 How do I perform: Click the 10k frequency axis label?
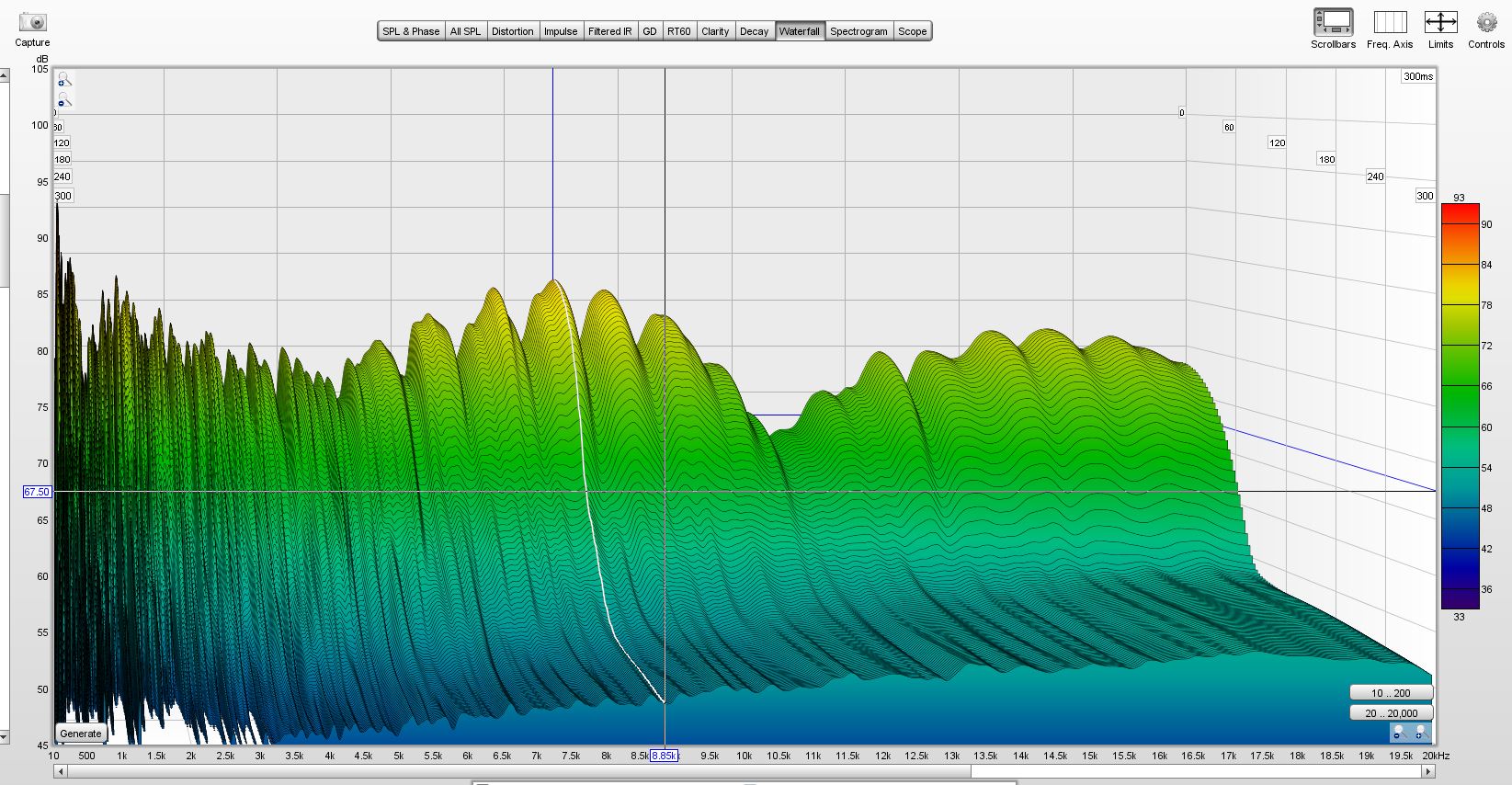[x=744, y=756]
